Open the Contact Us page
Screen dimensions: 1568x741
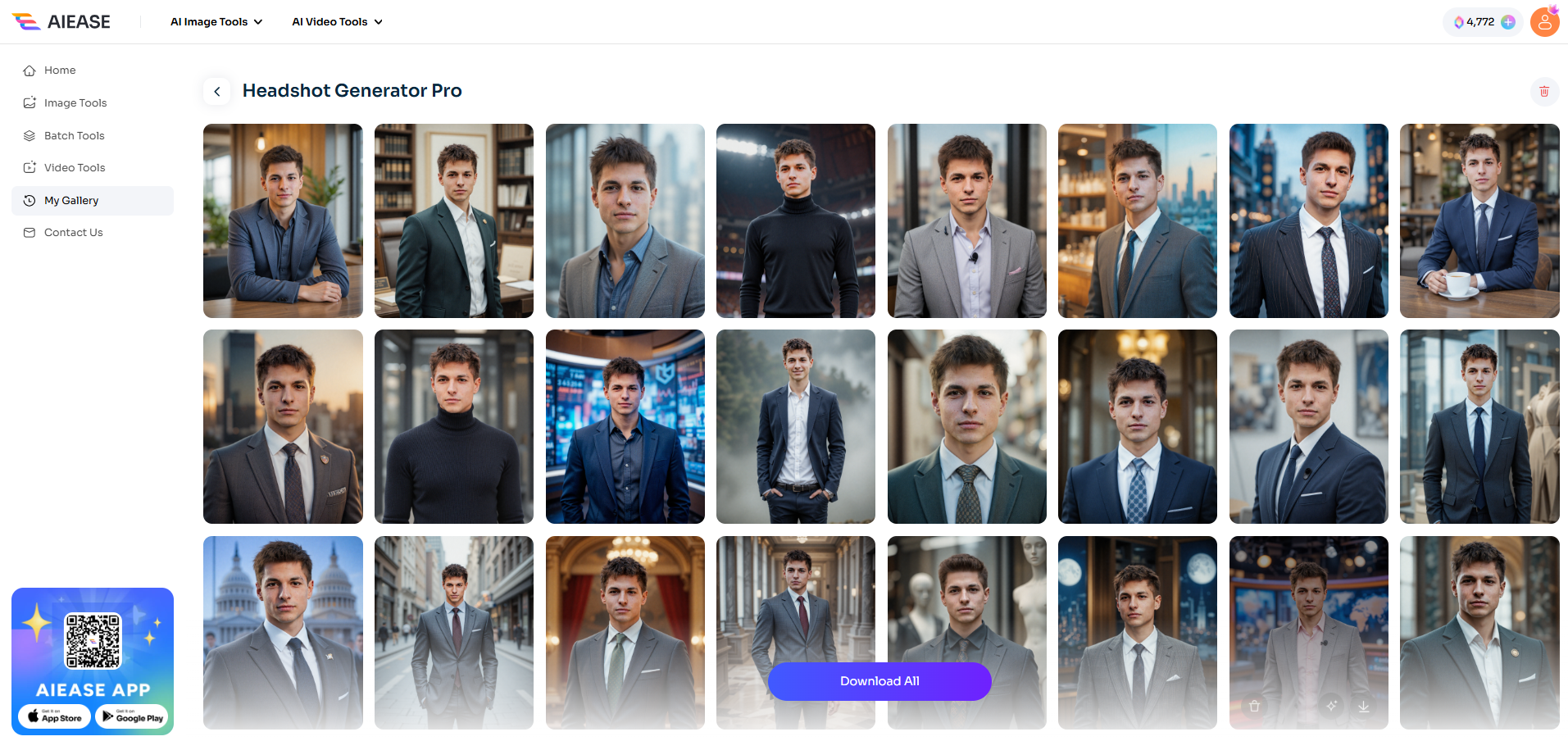click(73, 233)
